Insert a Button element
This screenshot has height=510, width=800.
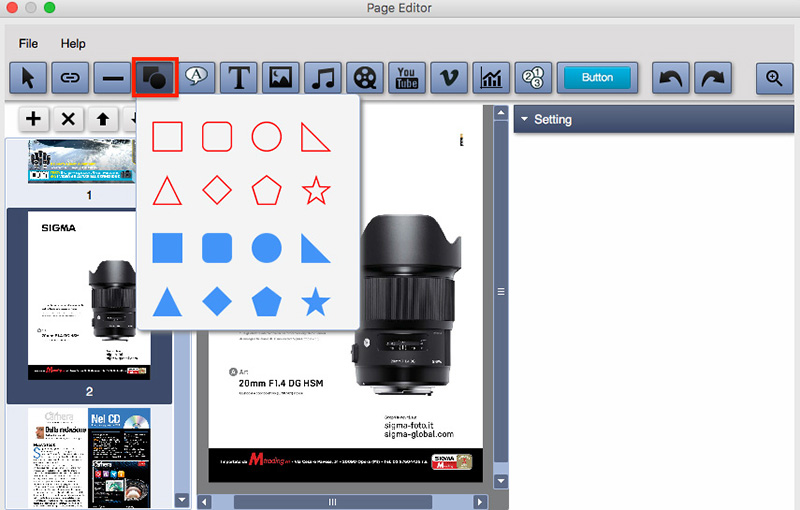(x=597, y=78)
